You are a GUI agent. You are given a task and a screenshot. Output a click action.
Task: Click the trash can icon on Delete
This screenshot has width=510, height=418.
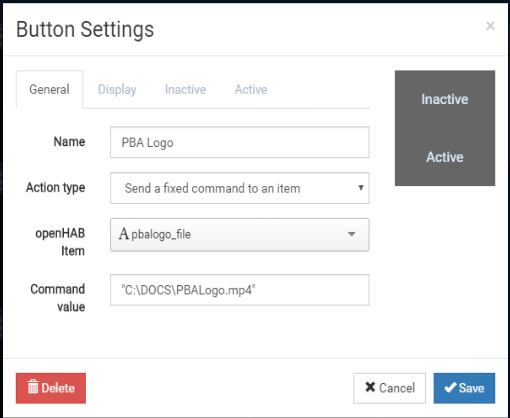click(x=33, y=387)
